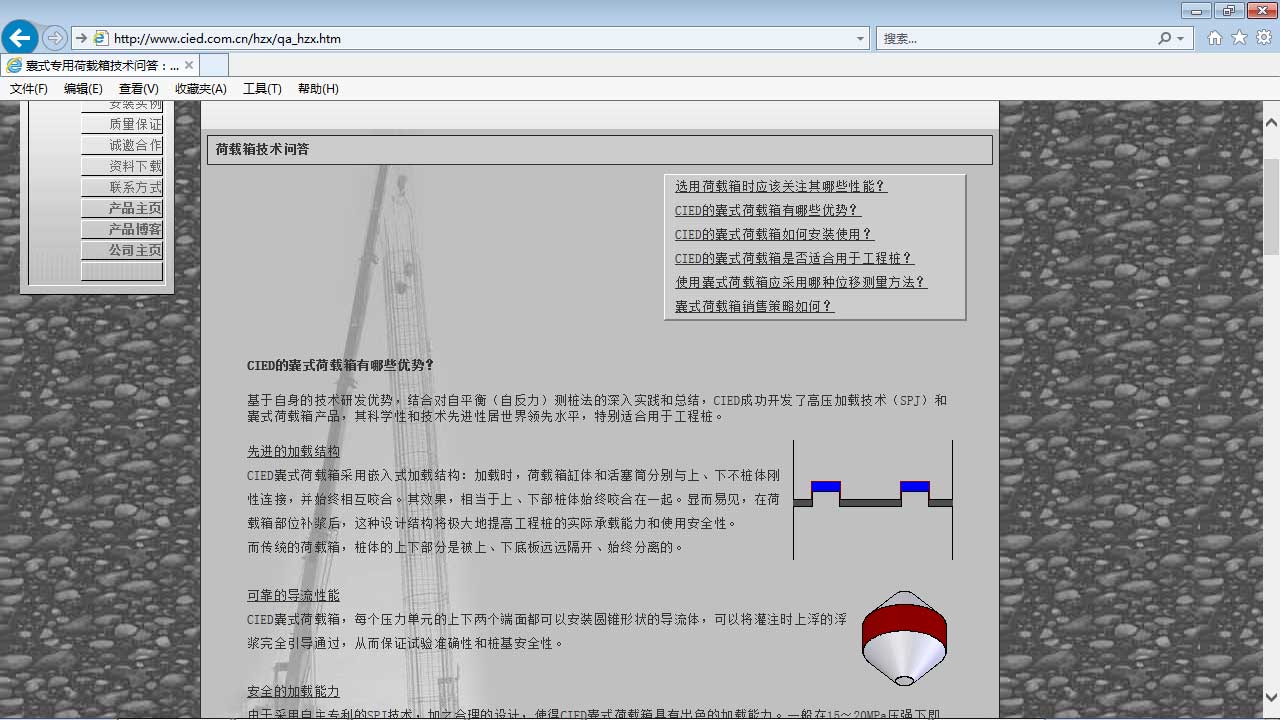
Task: Open link 选用荷载箱时应该关注其哪些性能？
Action: tap(781, 186)
